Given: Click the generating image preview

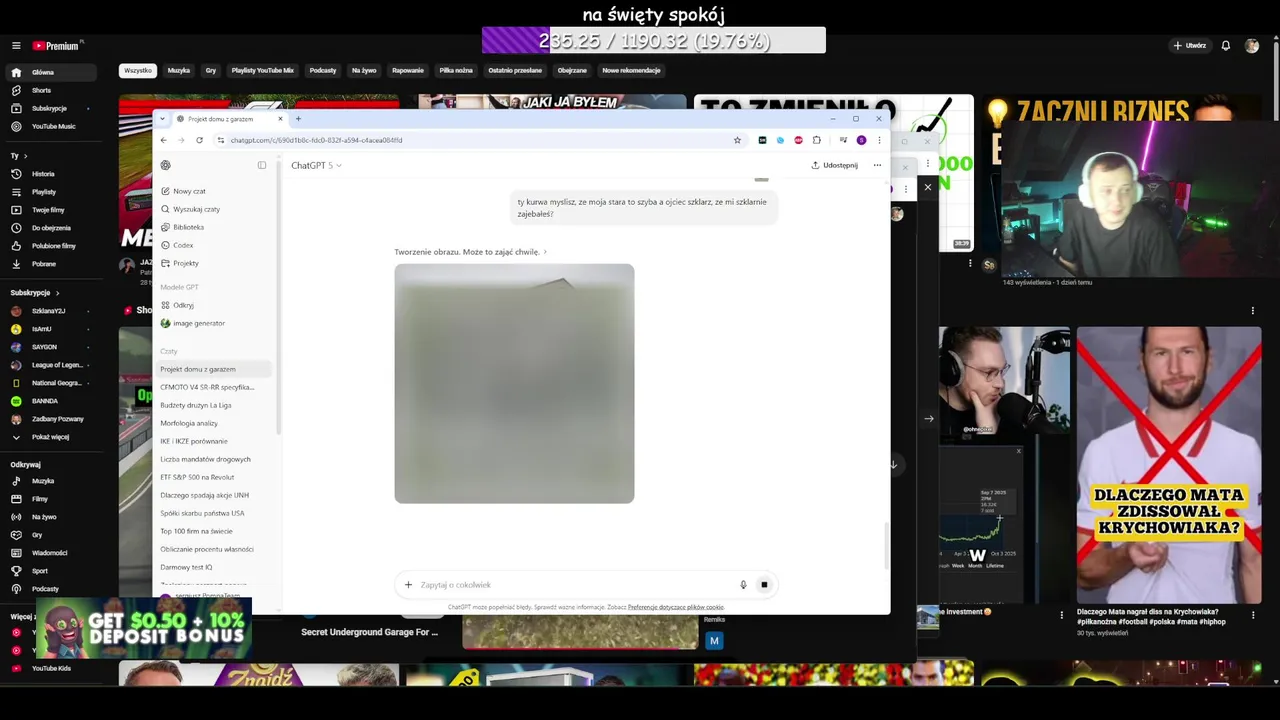Looking at the screenshot, I should 514,383.
